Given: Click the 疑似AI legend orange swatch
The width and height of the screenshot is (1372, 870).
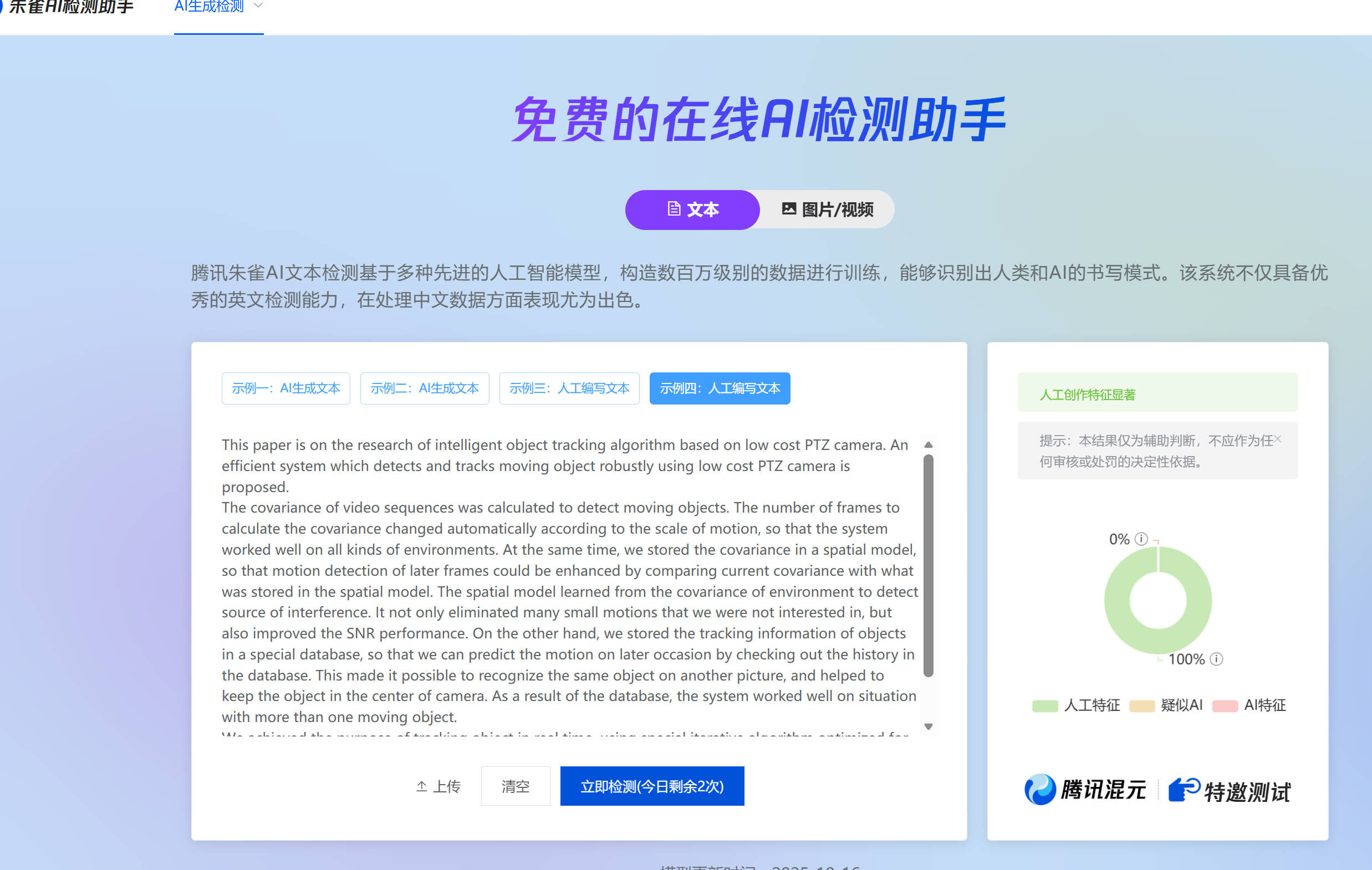Looking at the screenshot, I should pos(1142,706).
